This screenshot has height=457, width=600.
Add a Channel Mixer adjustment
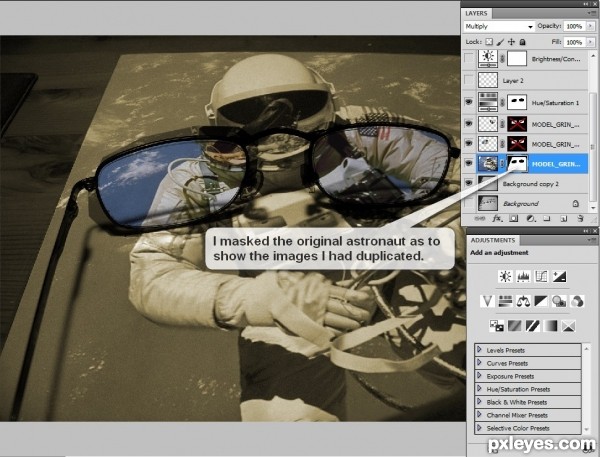coord(577,301)
